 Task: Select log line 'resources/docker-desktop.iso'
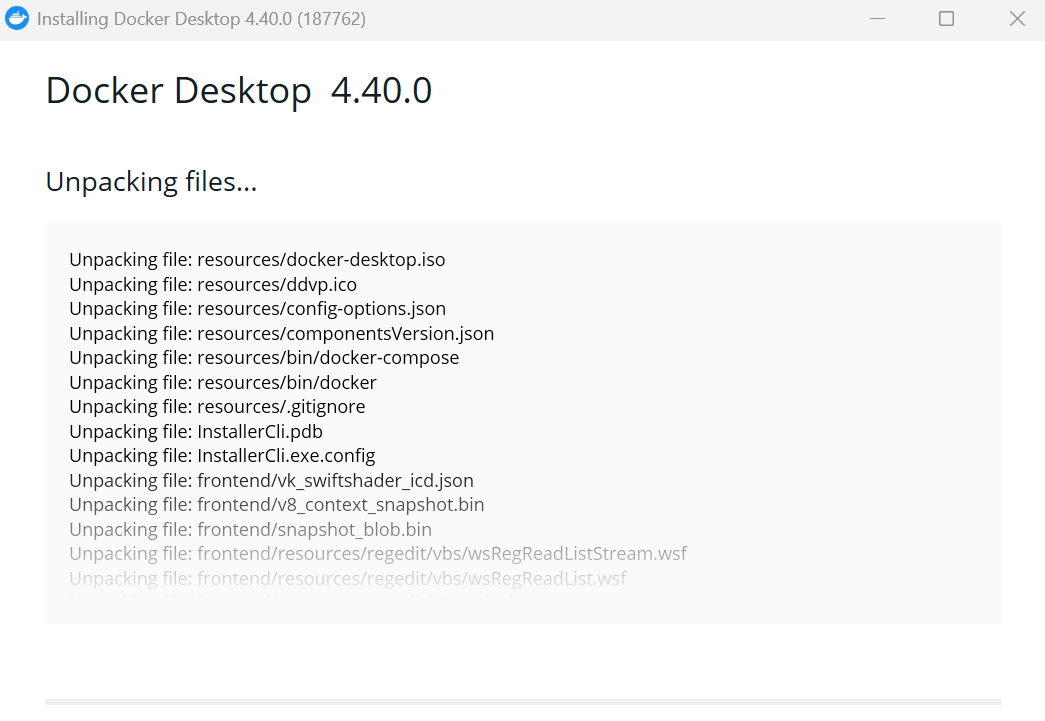[257, 260]
